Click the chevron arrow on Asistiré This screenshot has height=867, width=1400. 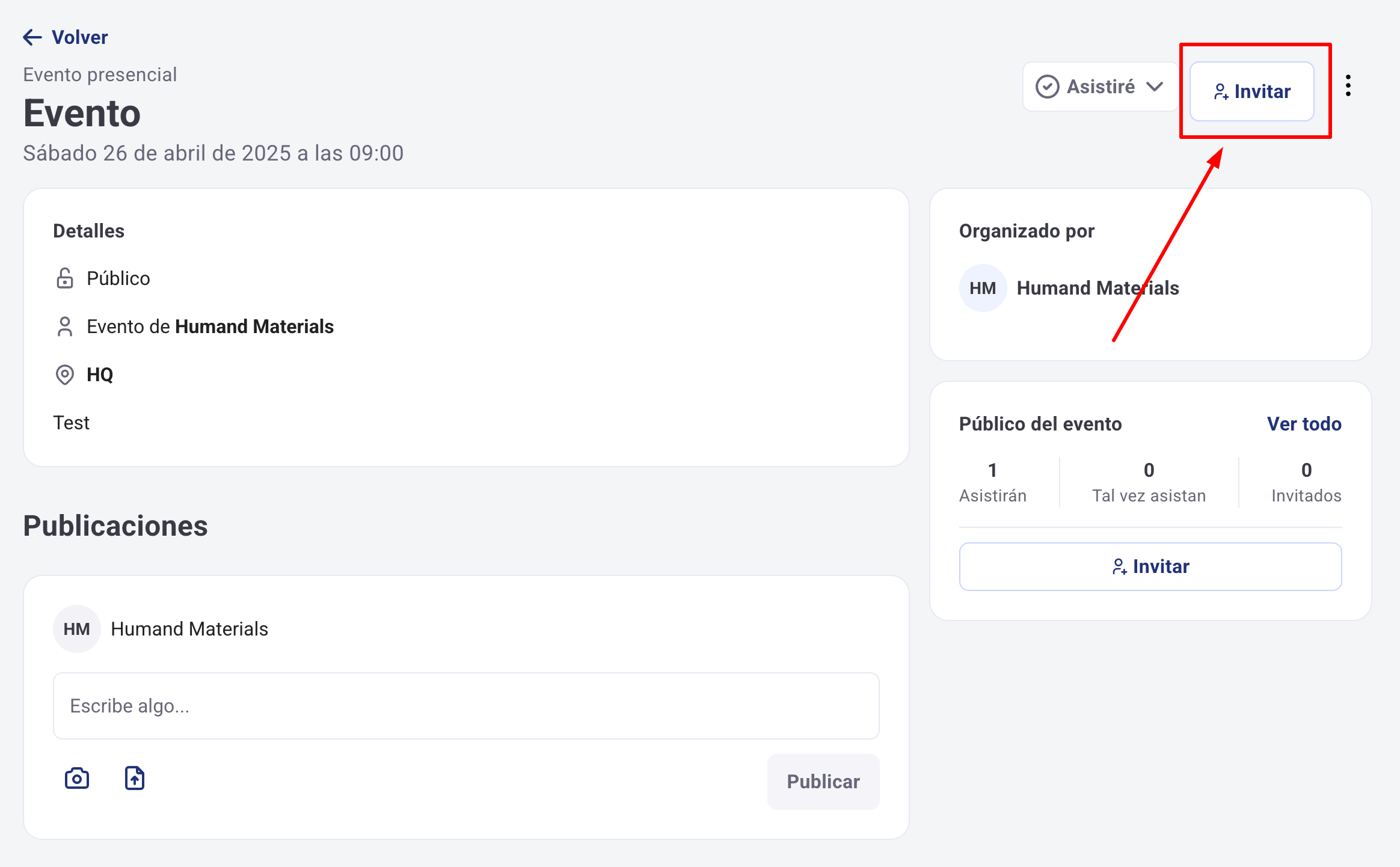(x=1155, y=87)
